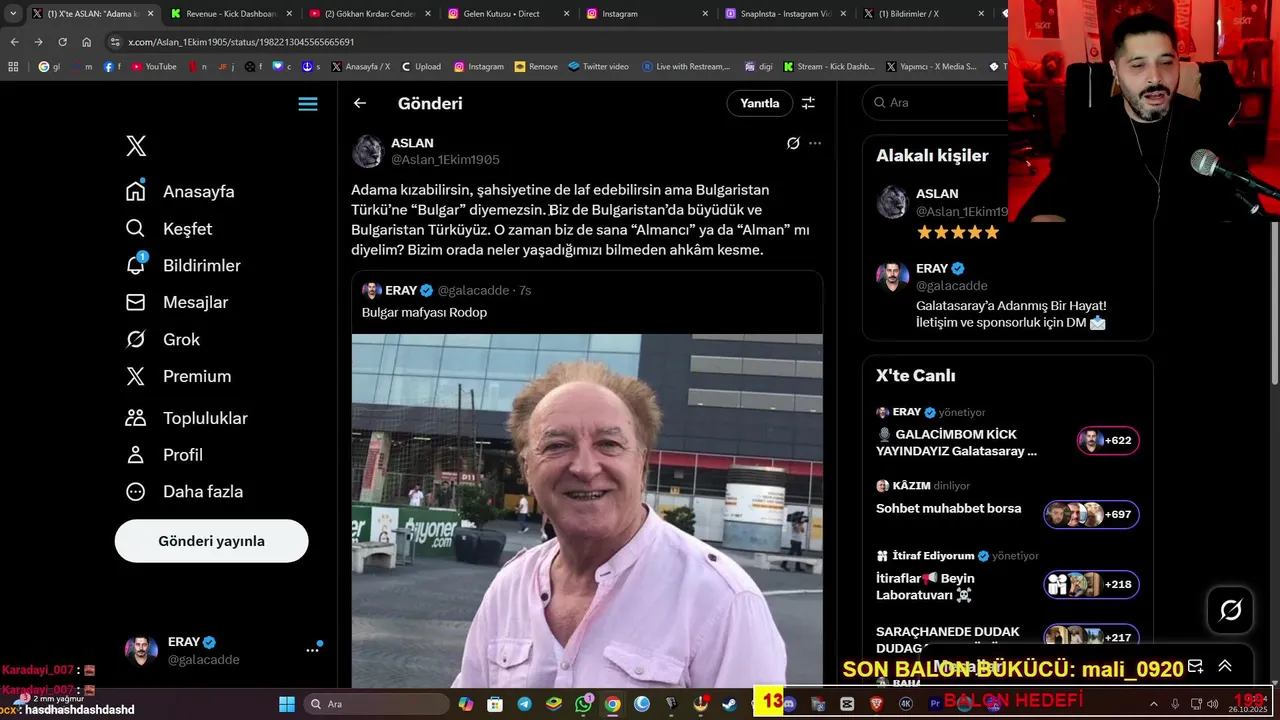
Task: Click ERAY account avatar at bottom left
Action: pyautogui.click(x=141, y=650)
